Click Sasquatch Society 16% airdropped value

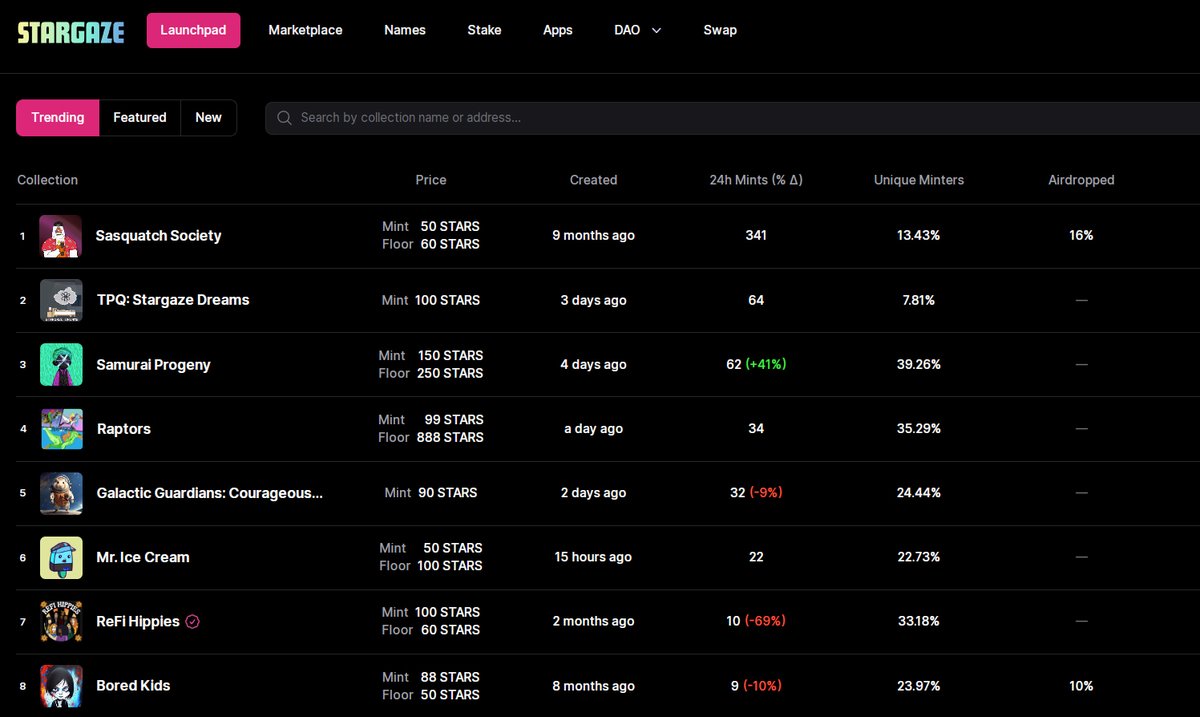tap(1081, 236)
